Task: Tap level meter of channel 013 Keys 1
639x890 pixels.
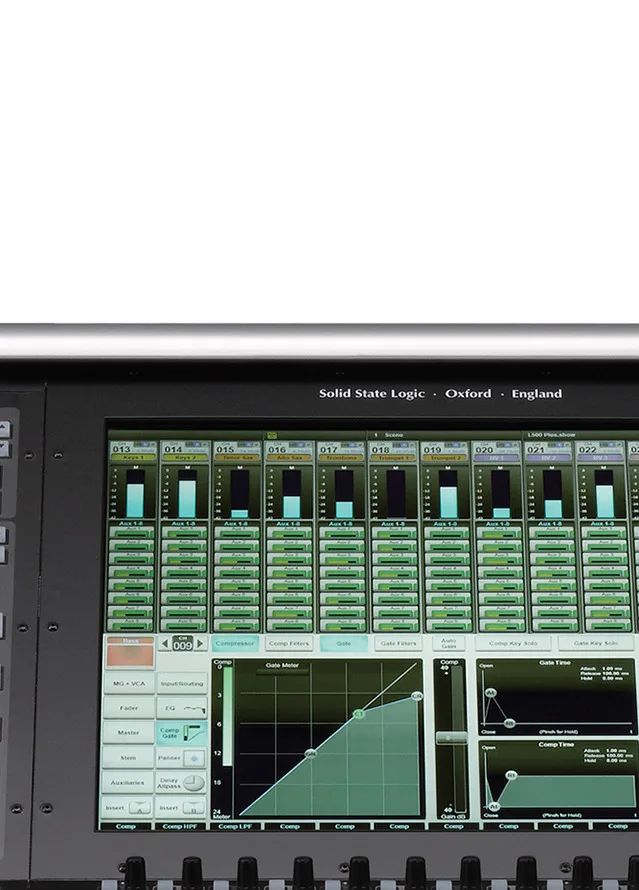Action: pos(135,493)
